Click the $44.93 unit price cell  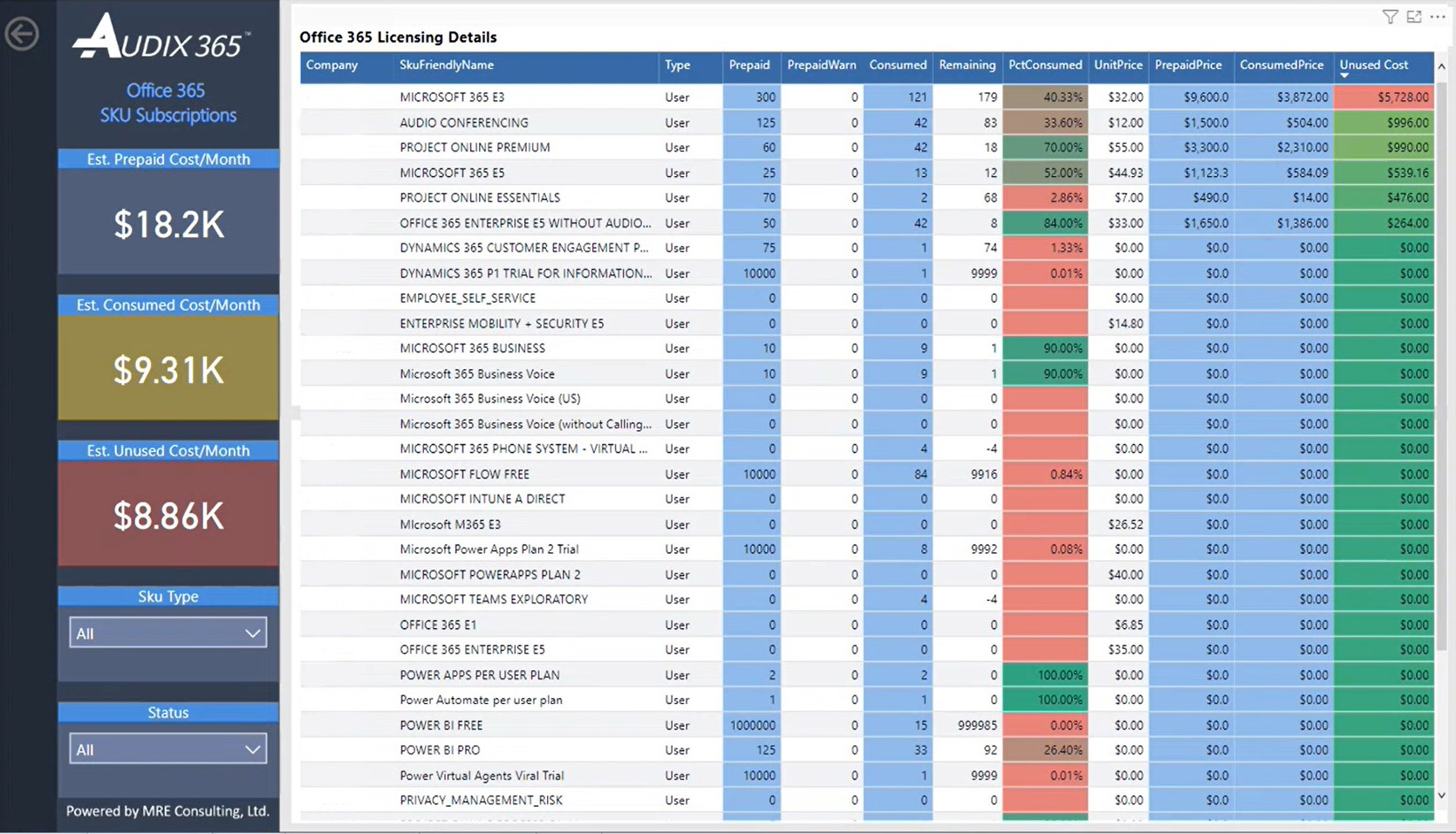pyautogui.click(x=1118, y=173)
